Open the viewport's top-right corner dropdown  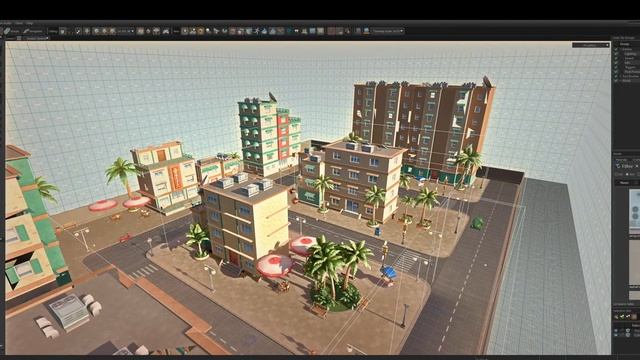(x=591, y=45)
